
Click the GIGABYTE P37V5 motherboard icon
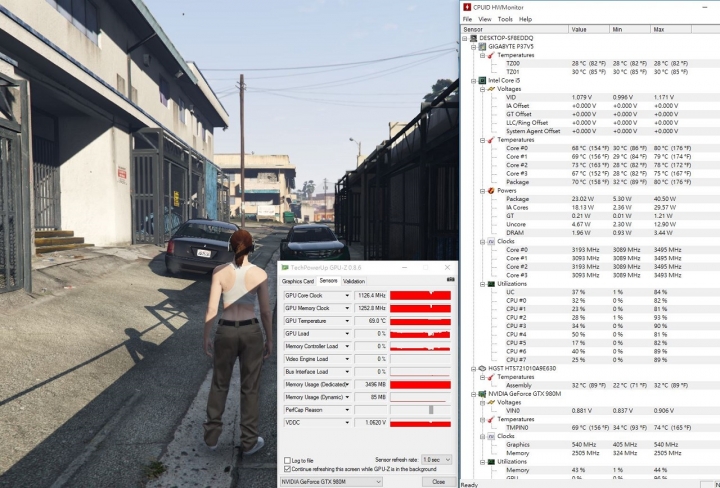coord(482,46)
